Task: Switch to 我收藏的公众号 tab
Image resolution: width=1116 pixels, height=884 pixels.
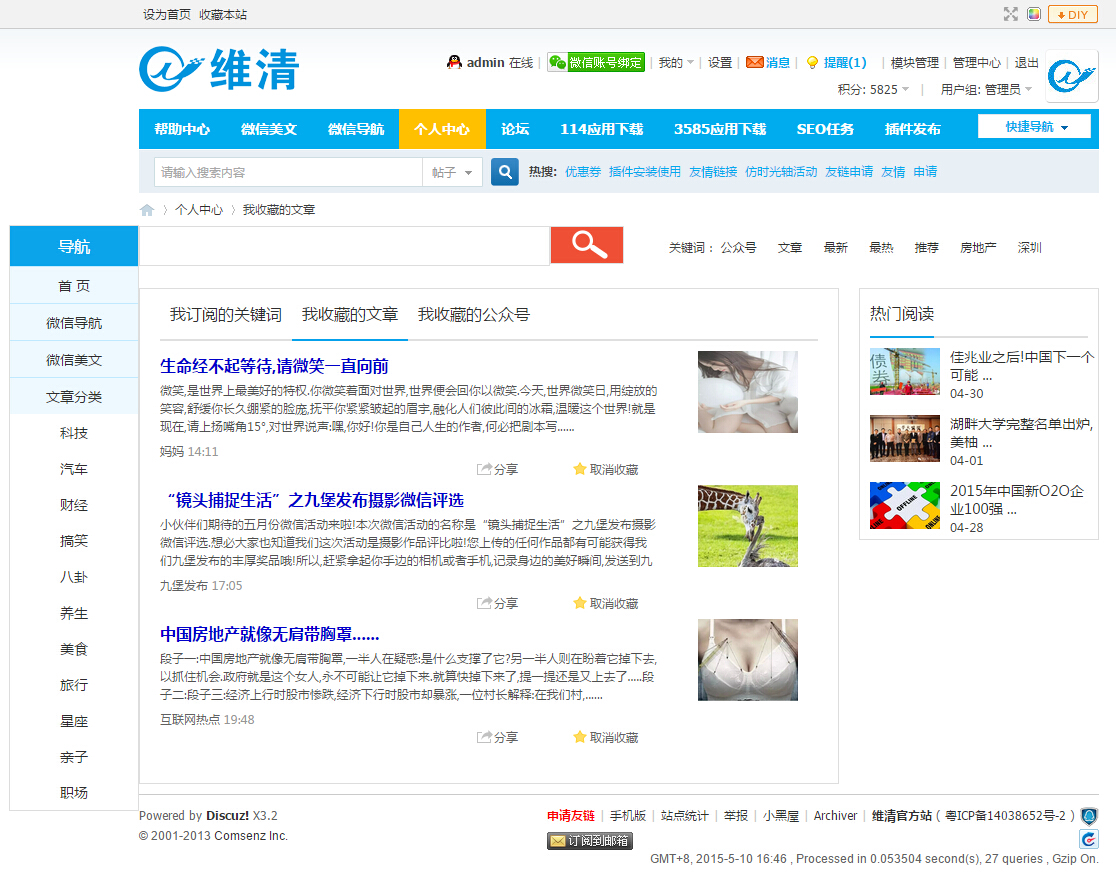Action: (473, 315)
